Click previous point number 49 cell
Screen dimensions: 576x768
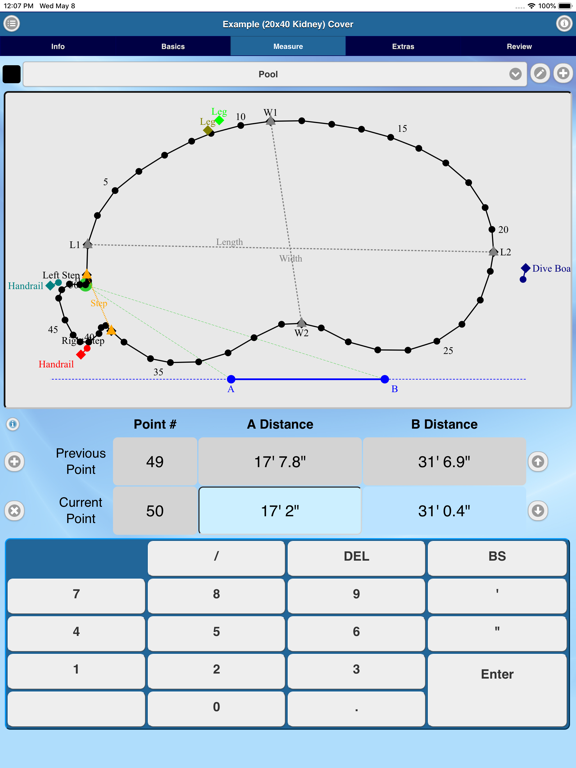[x=155, y=461]
